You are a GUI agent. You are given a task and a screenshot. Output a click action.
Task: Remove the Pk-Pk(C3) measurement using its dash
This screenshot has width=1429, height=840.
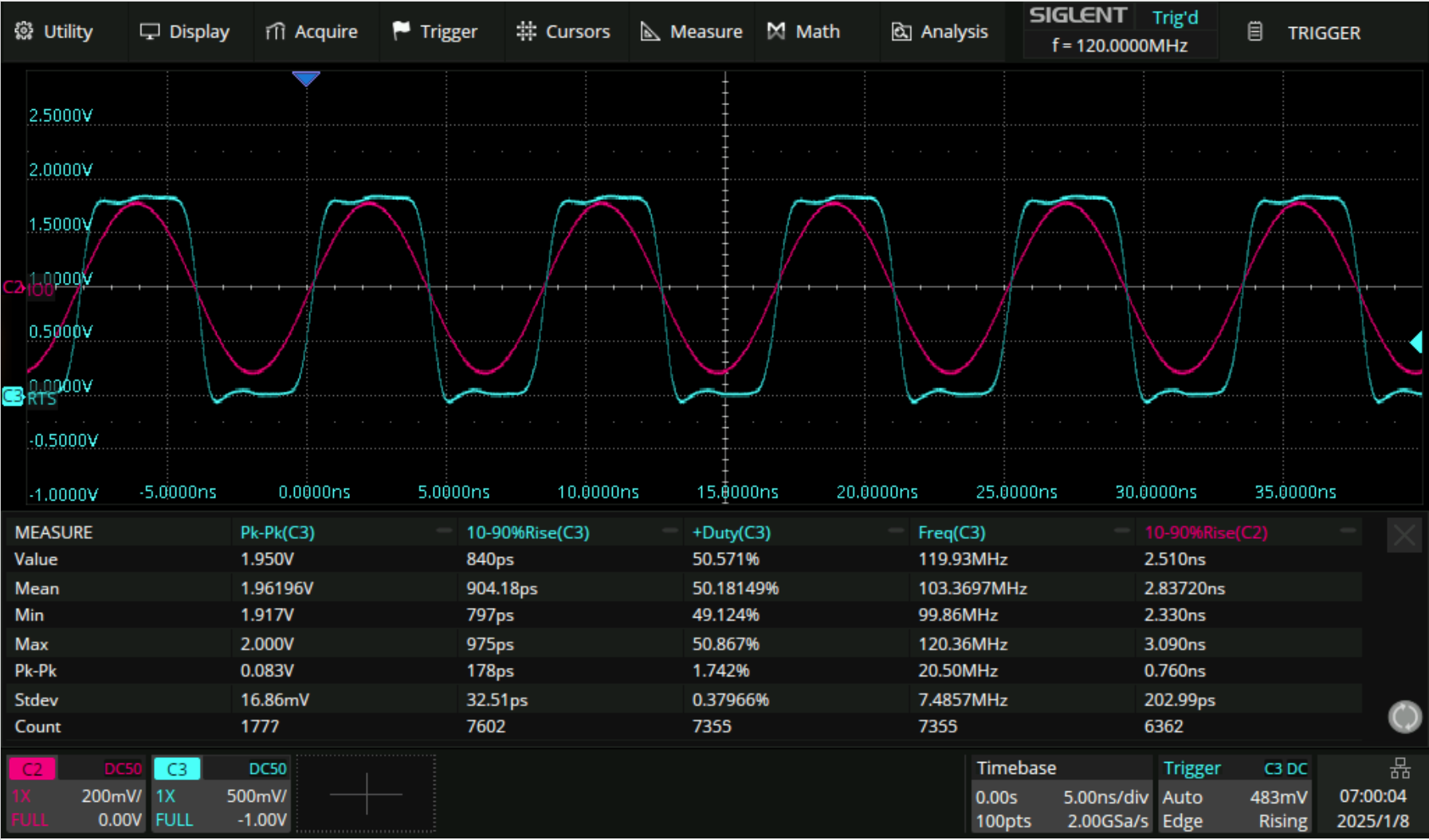click(x=444, y=531)
